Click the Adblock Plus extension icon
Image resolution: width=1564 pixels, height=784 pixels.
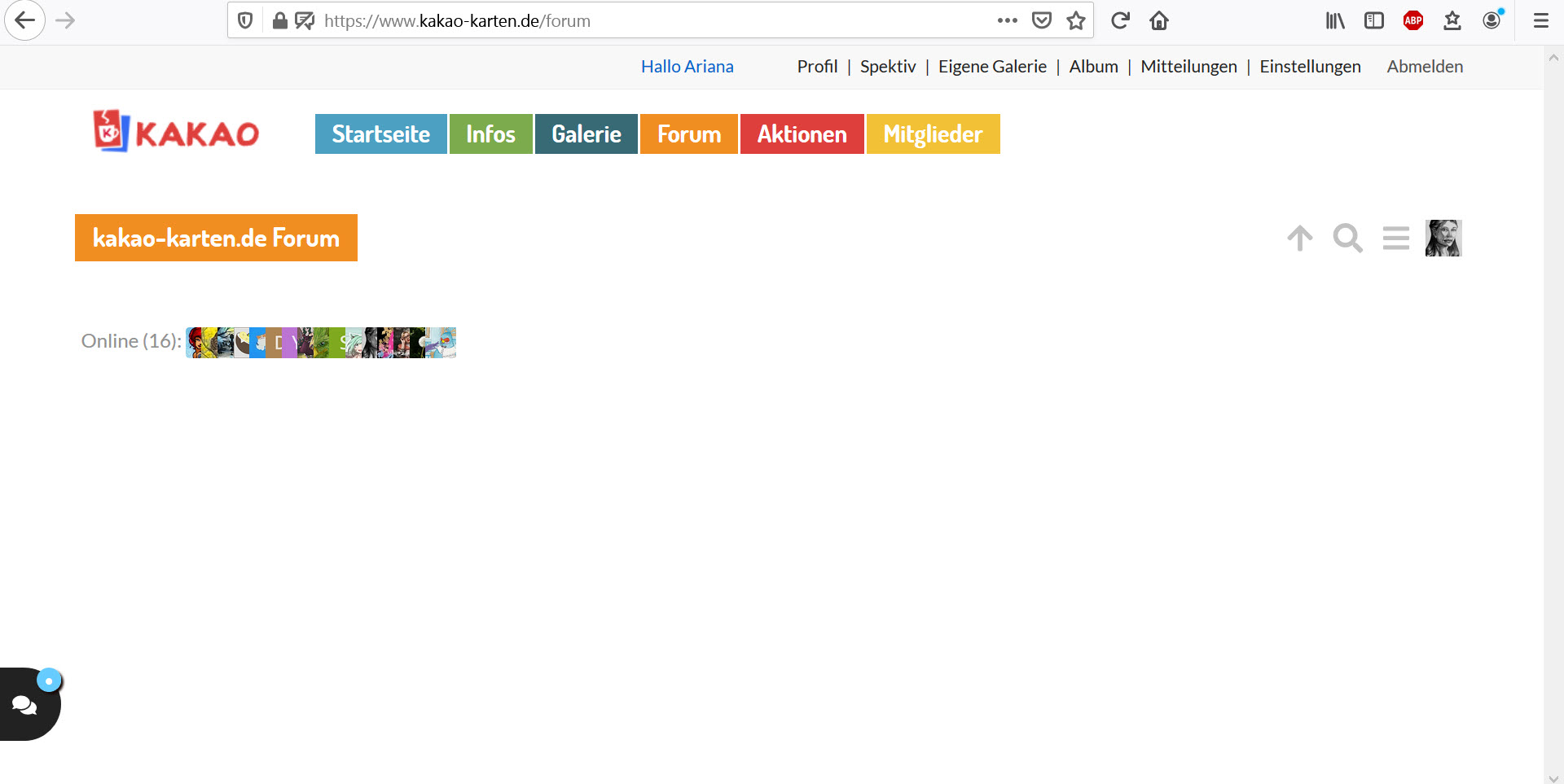point(1413,21)
